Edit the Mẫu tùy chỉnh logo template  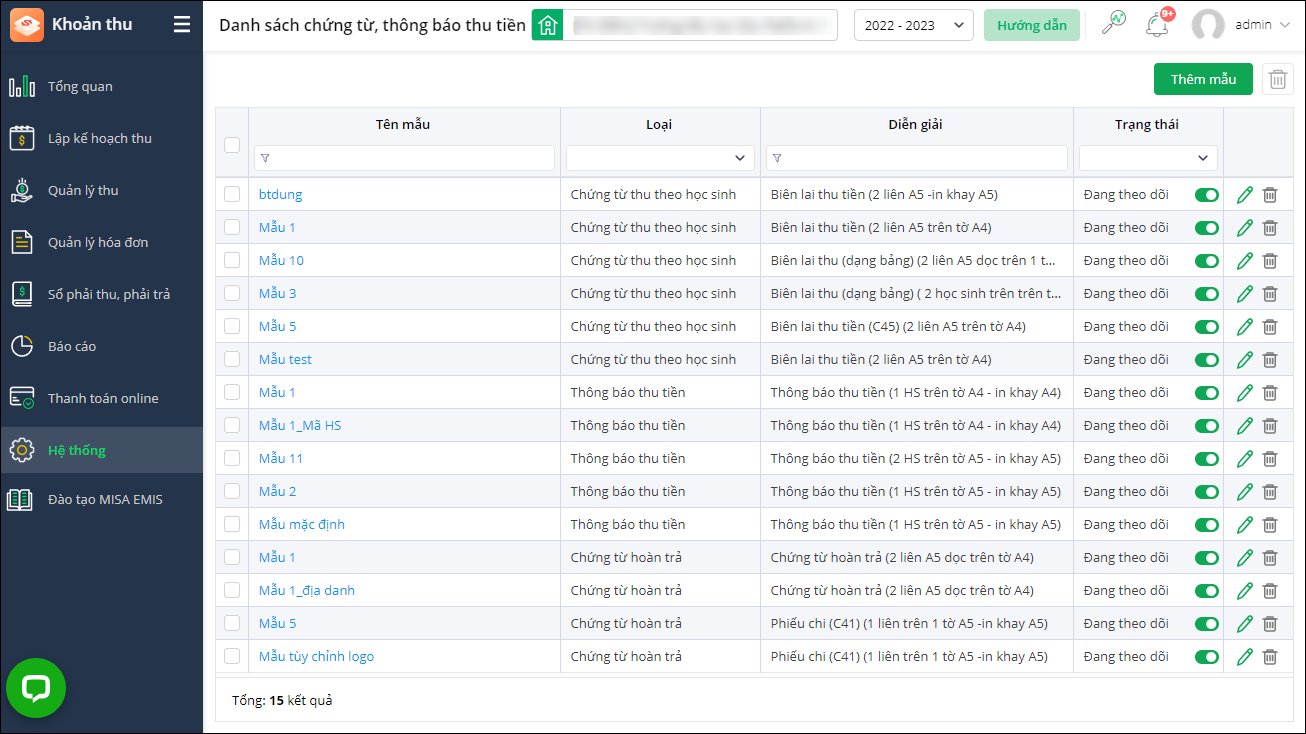[x=1245, y=657]
